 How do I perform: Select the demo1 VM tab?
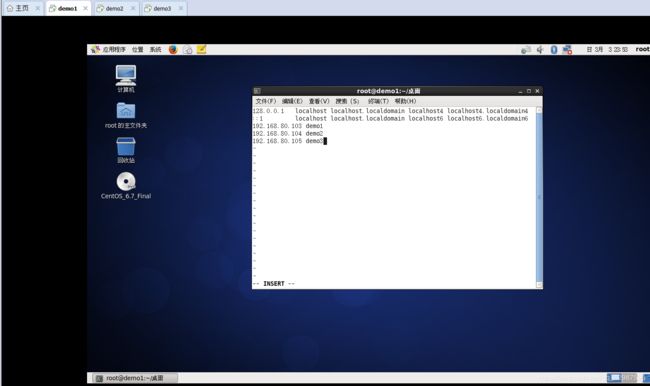67,8
